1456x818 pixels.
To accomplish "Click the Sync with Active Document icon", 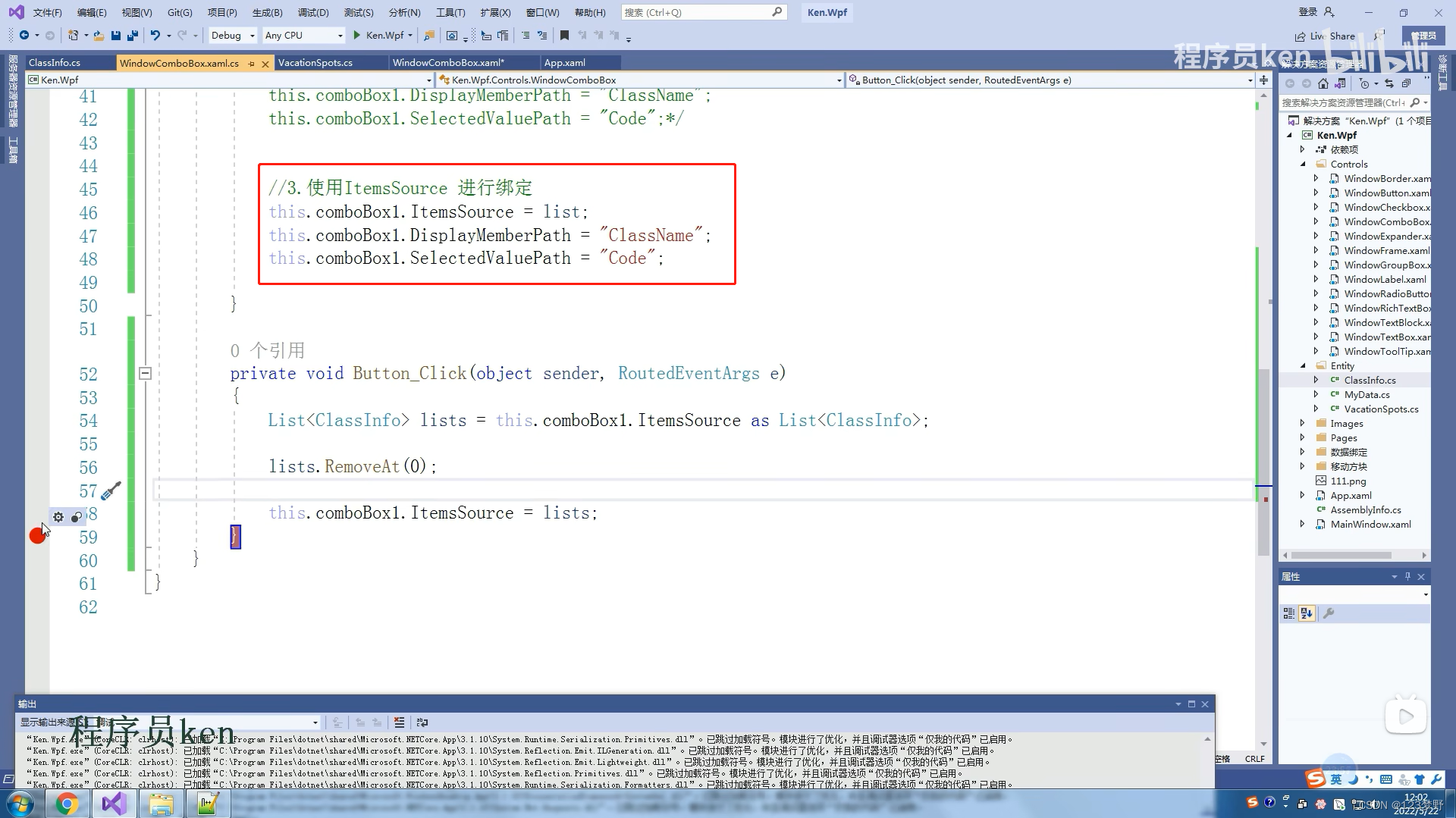I will (1389, 83).
